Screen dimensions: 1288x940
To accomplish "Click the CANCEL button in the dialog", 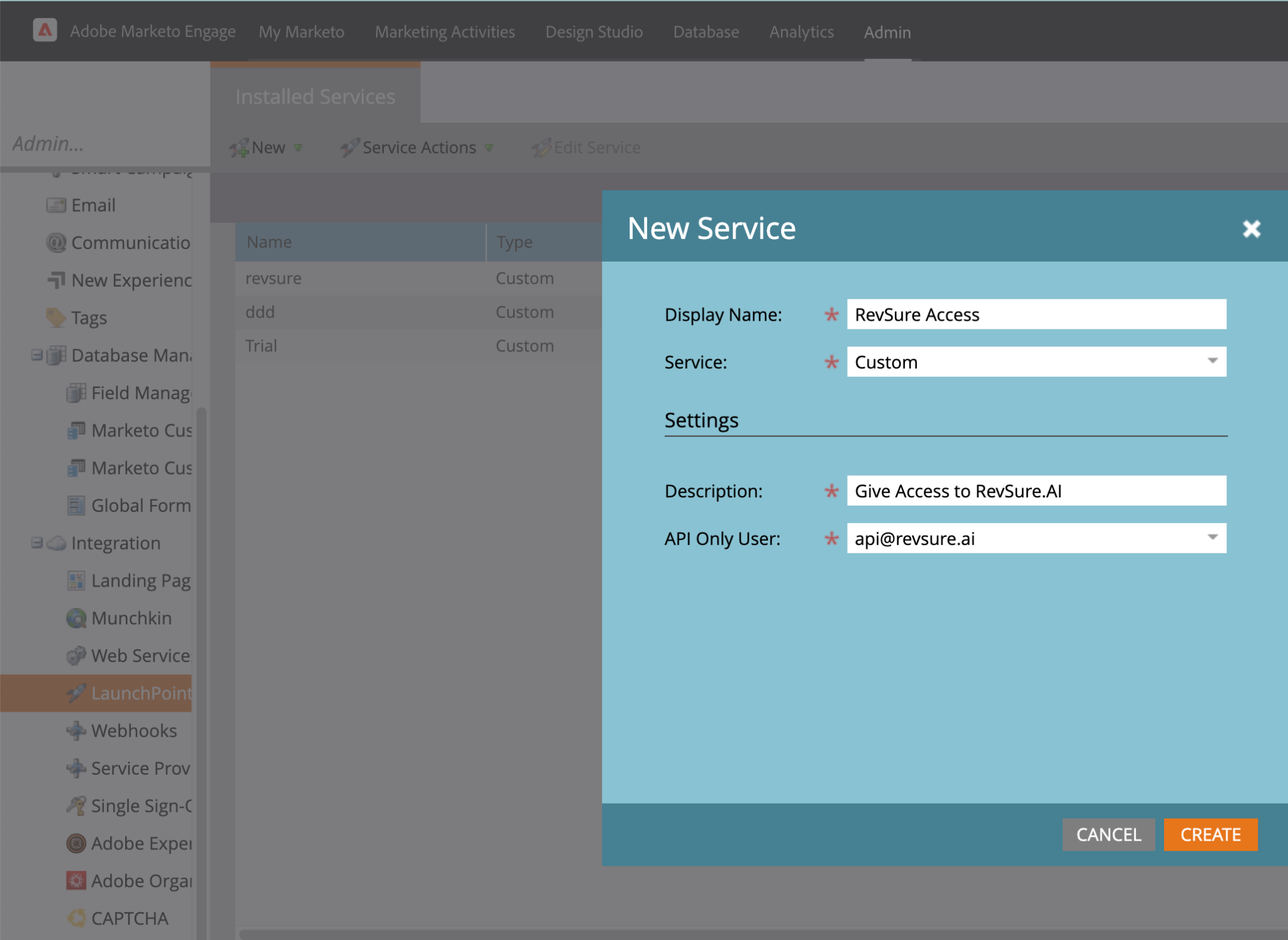I will [x=1108, y=834].
